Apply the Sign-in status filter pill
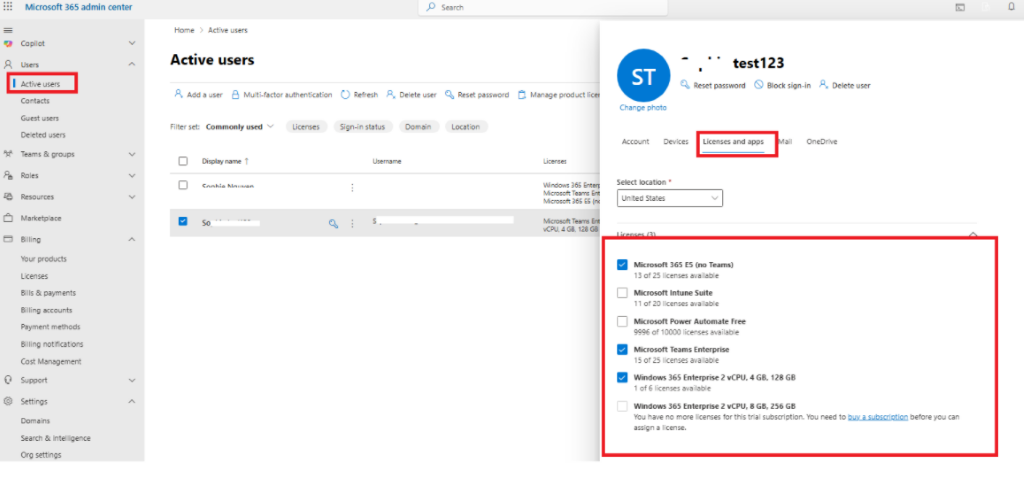The height and width of the screenshot is (487, 1024). pos(362,127)
